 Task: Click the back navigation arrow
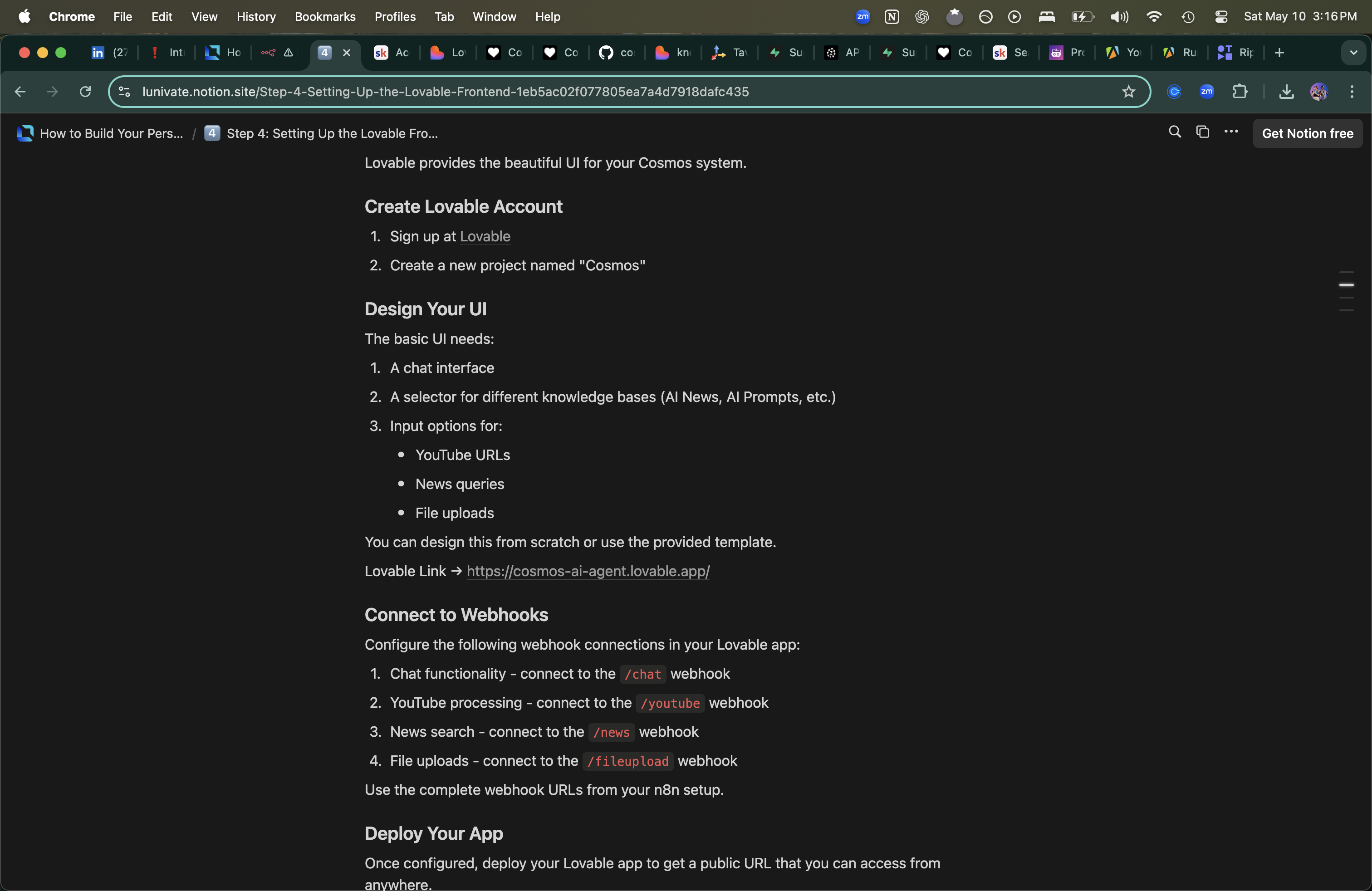tap(20, 92)
